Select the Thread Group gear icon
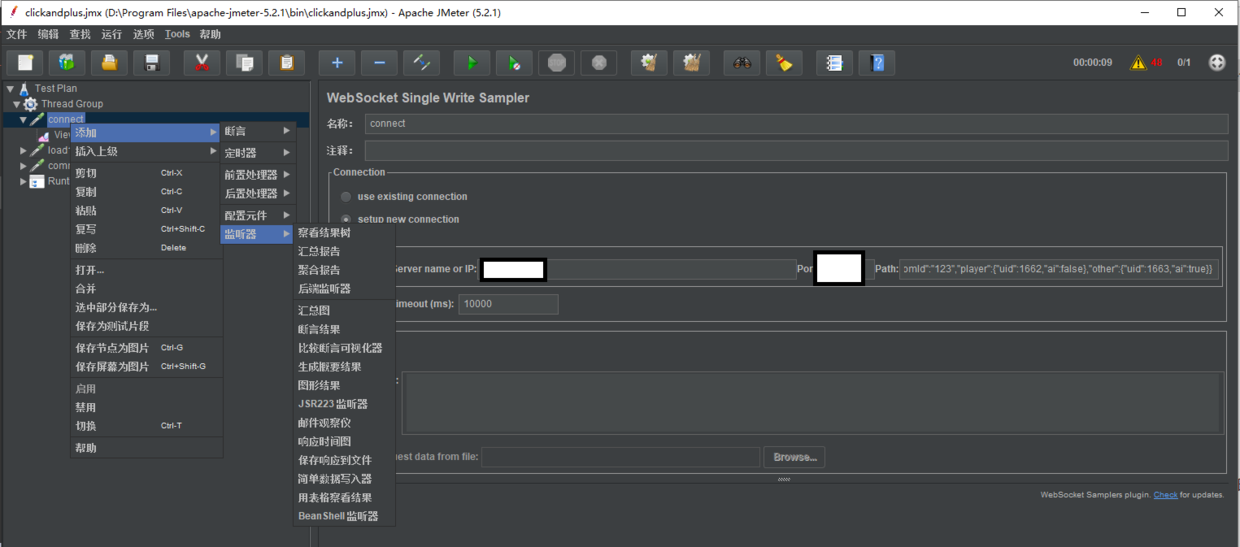Image resolution: width=1240 pixels, height=547 pixels. 30,104
